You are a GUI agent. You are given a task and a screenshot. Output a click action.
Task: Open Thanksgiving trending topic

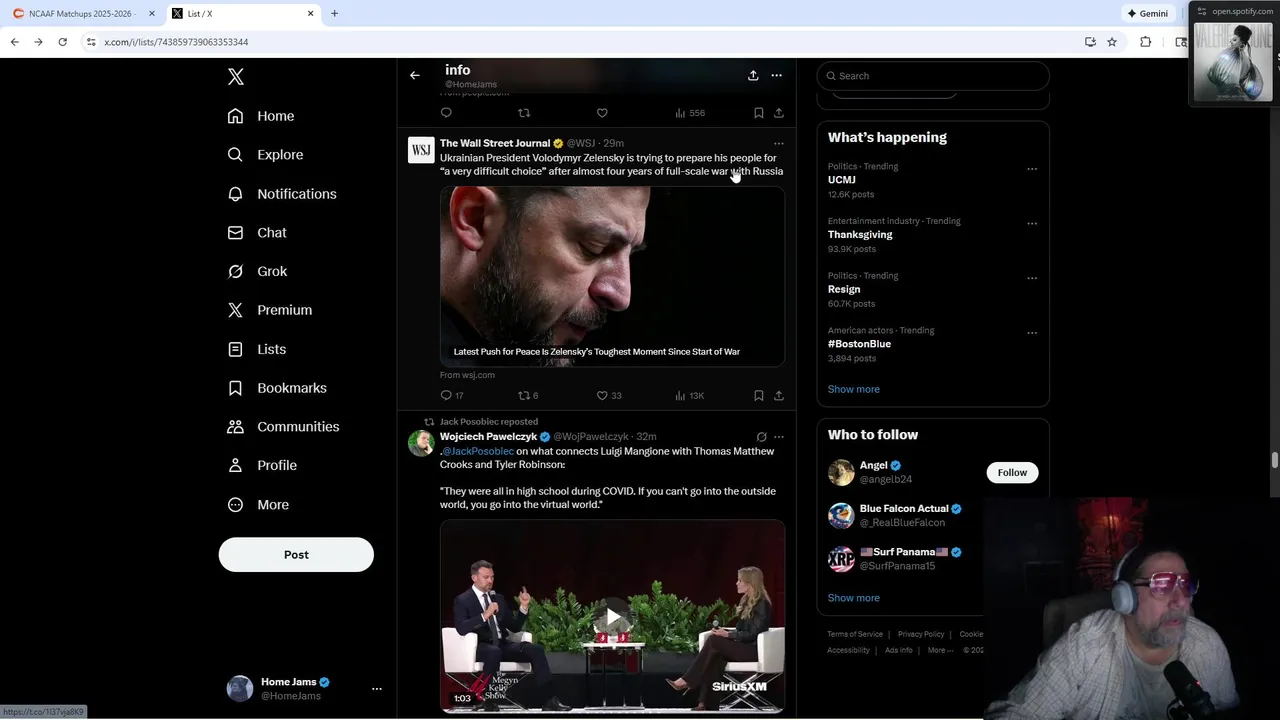(x=860, y=235)
